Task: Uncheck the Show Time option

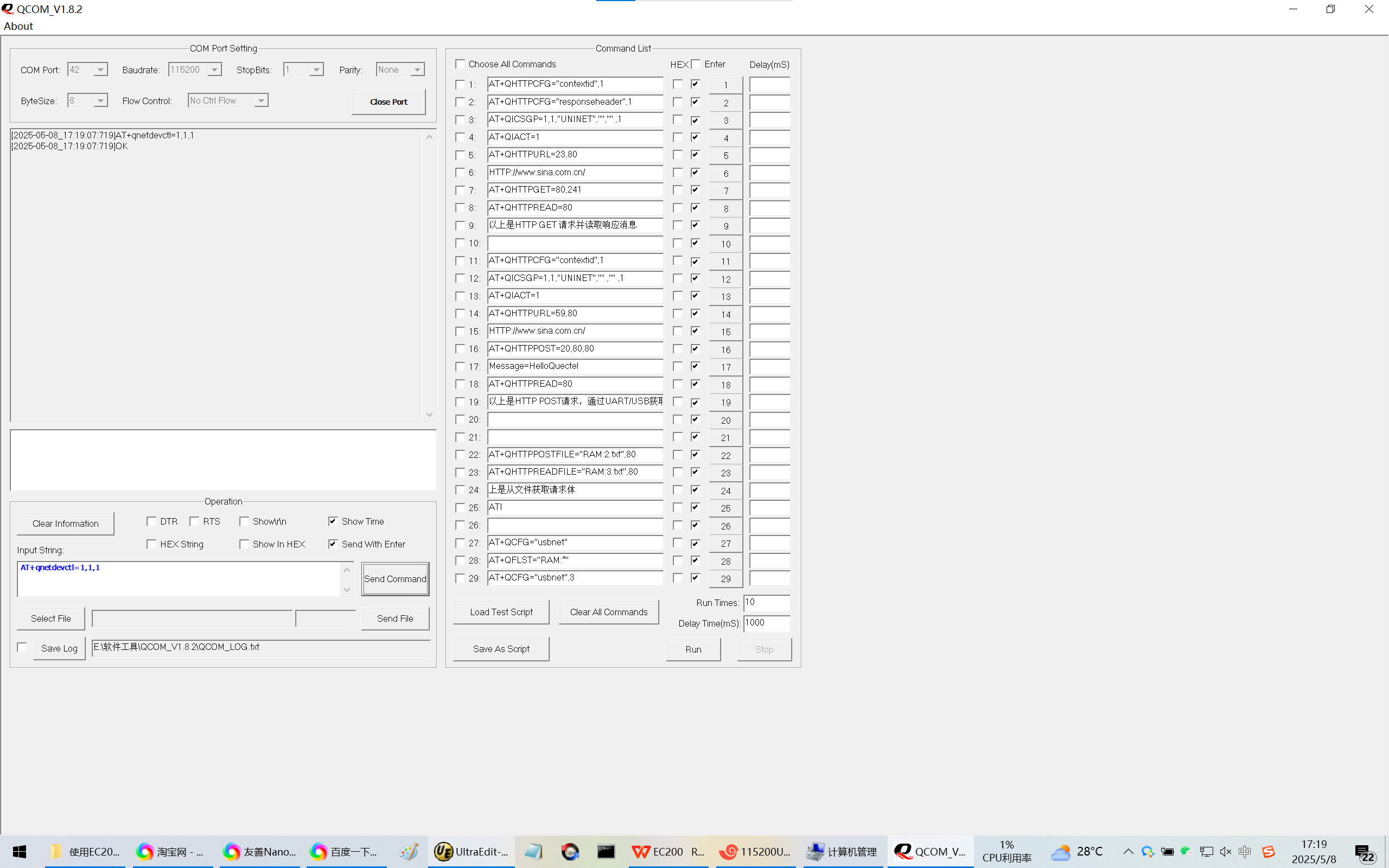Action: pyautogui.click(x=333, y=521)
